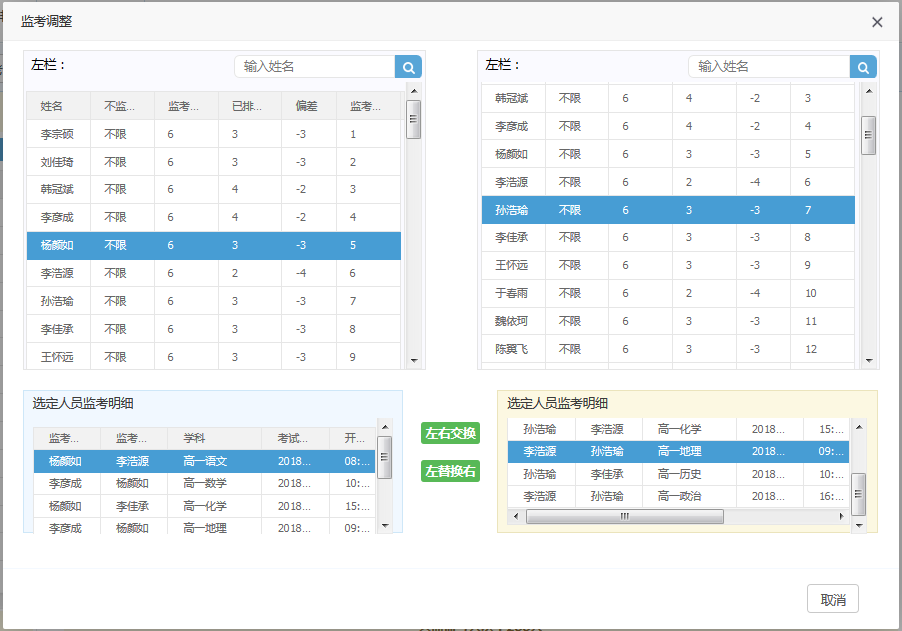This screenshot has width=902, height=631.
Task: Select 王怀远 in the left table
Action: pyautogui.click(x=213, y=357)
